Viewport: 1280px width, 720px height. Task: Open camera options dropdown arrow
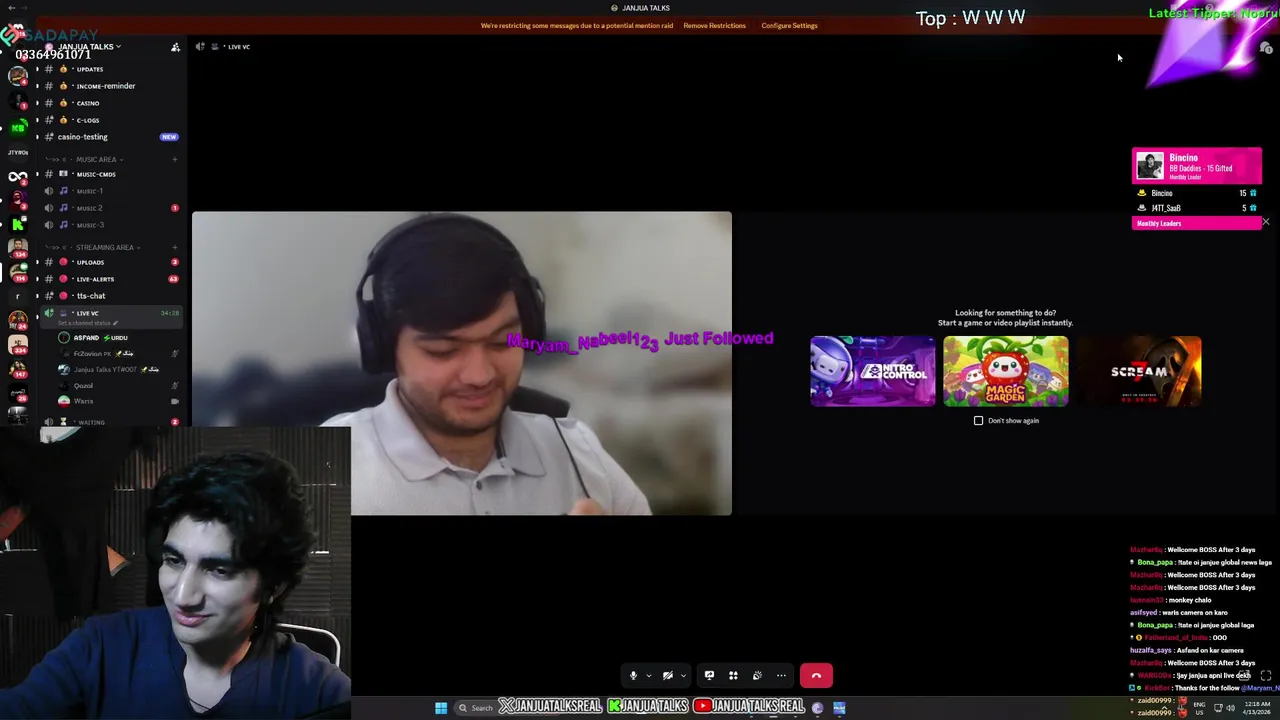[x=683, y=676]
